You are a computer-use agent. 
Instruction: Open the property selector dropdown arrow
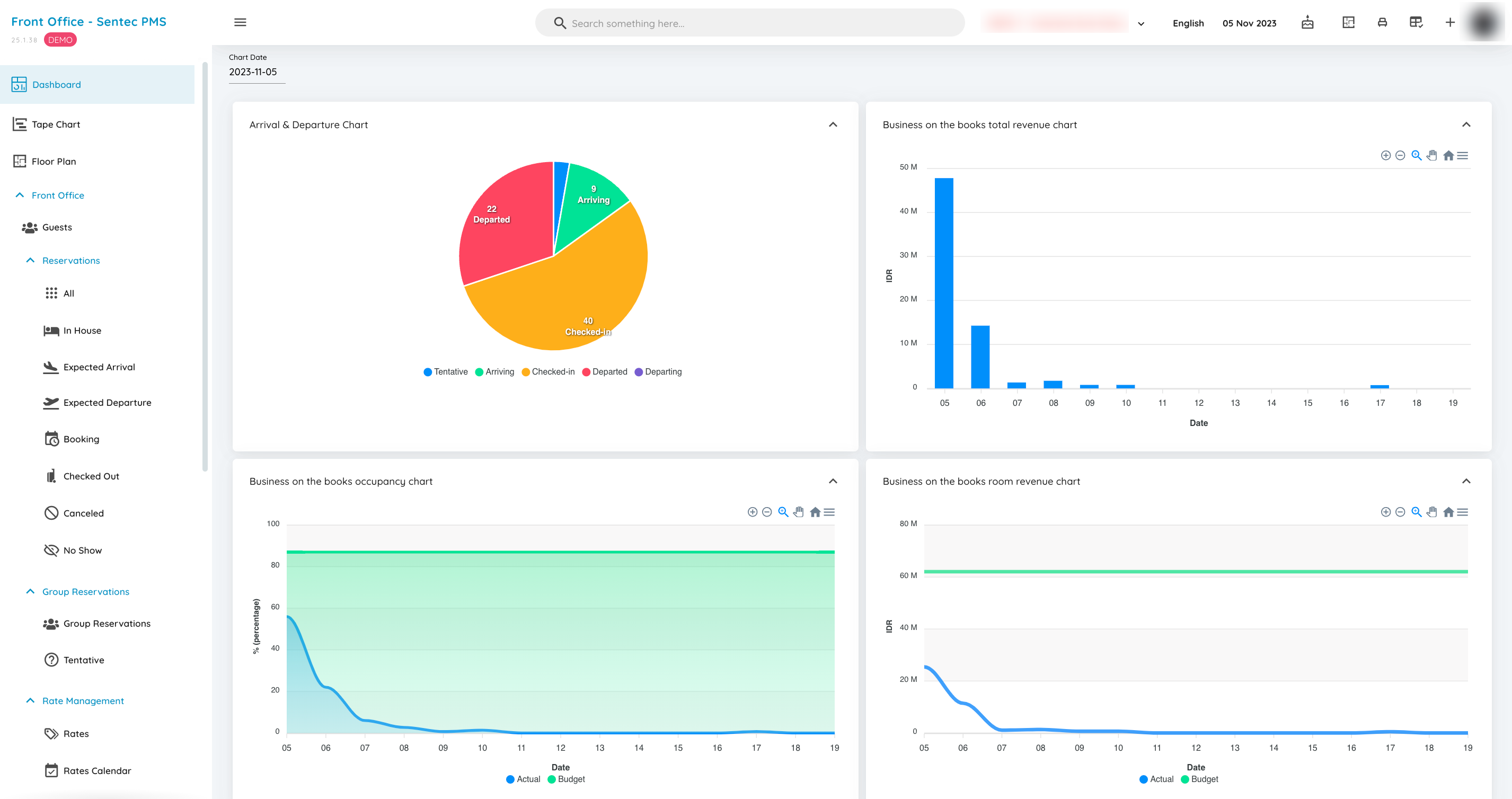pos(1140,24)
